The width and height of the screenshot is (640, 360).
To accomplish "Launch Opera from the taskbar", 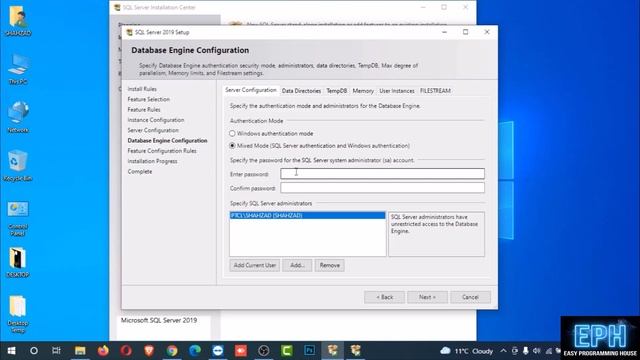I will (126, 351).
